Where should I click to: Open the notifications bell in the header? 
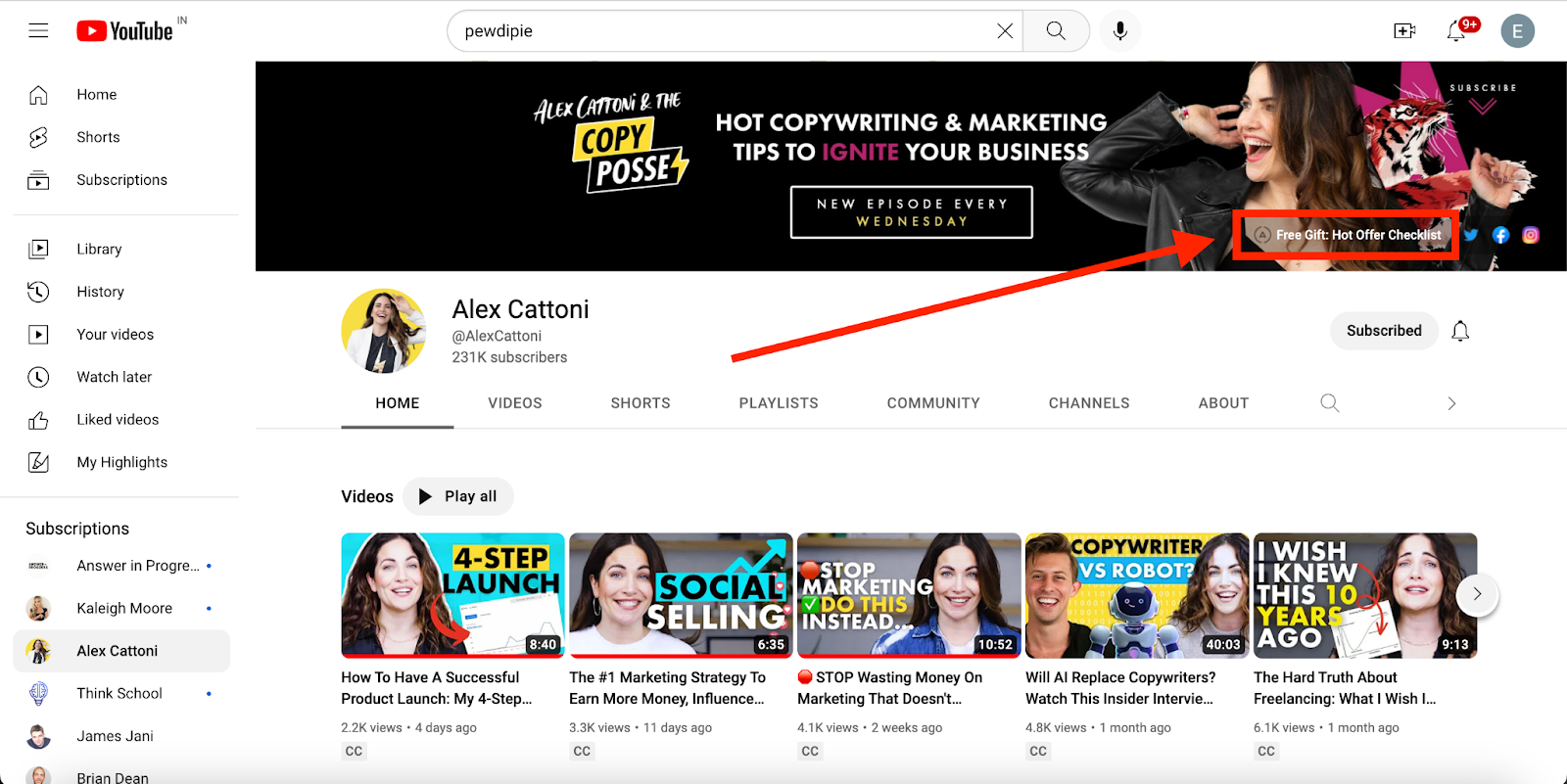point(1457,31)
